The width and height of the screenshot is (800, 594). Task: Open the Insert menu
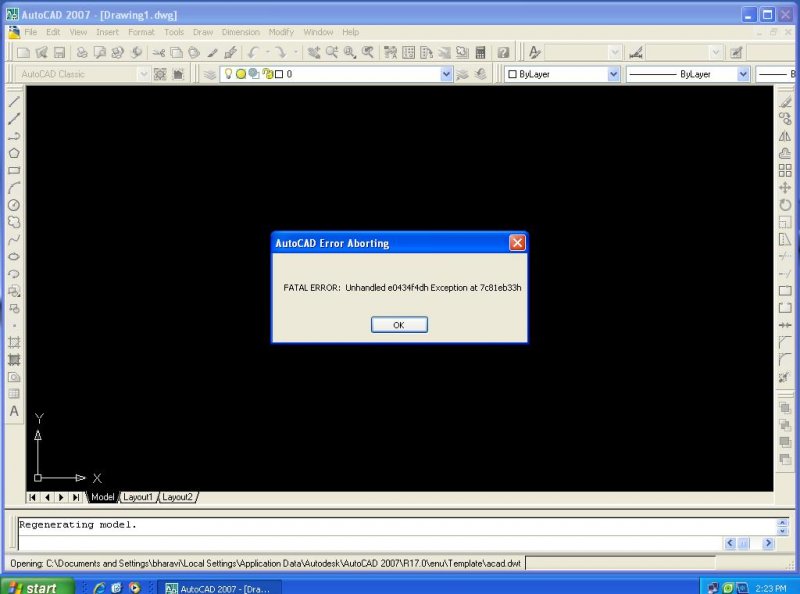[107, 32]
